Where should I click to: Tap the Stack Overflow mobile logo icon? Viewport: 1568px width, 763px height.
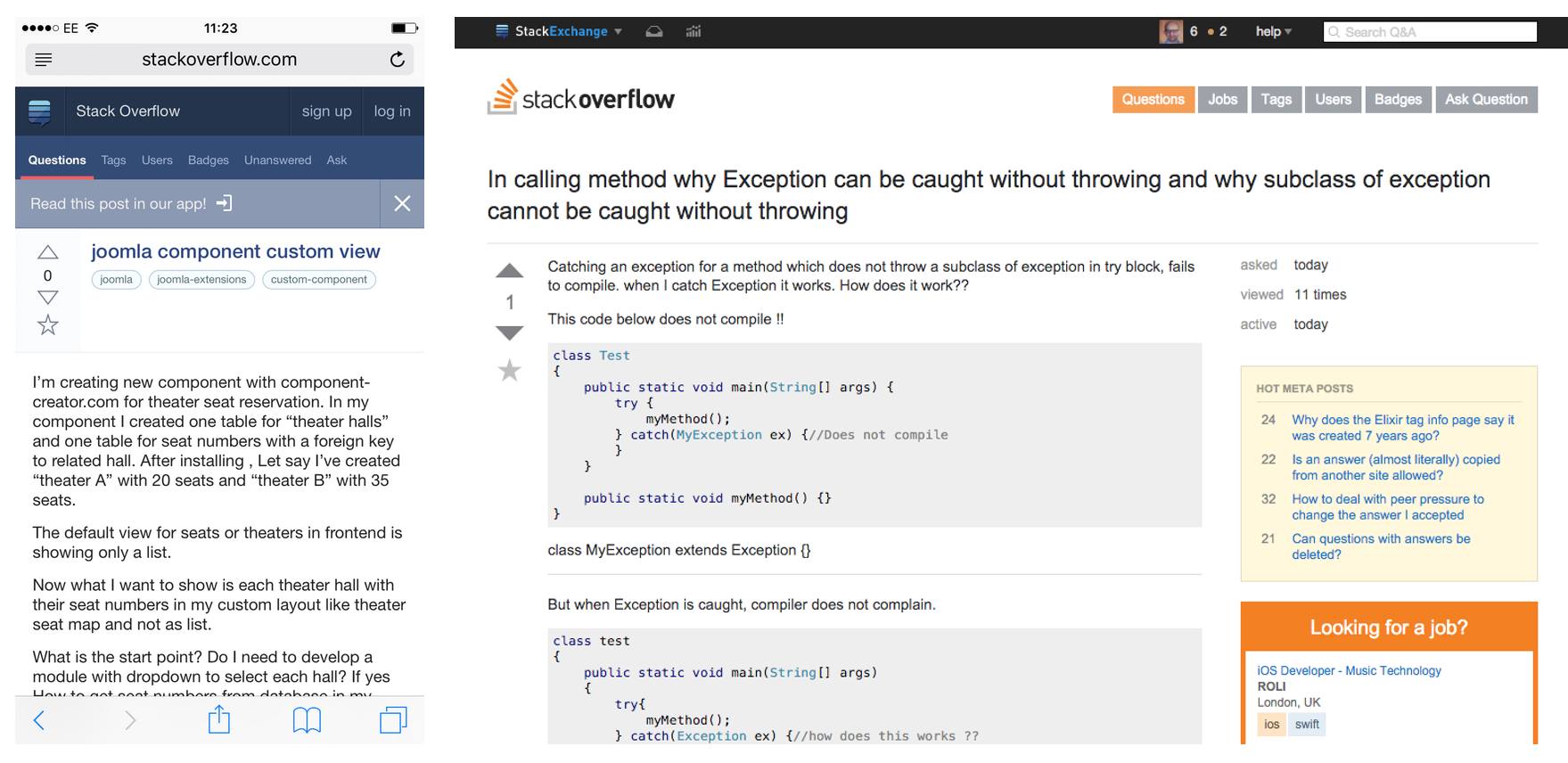[x=39, y=112]
